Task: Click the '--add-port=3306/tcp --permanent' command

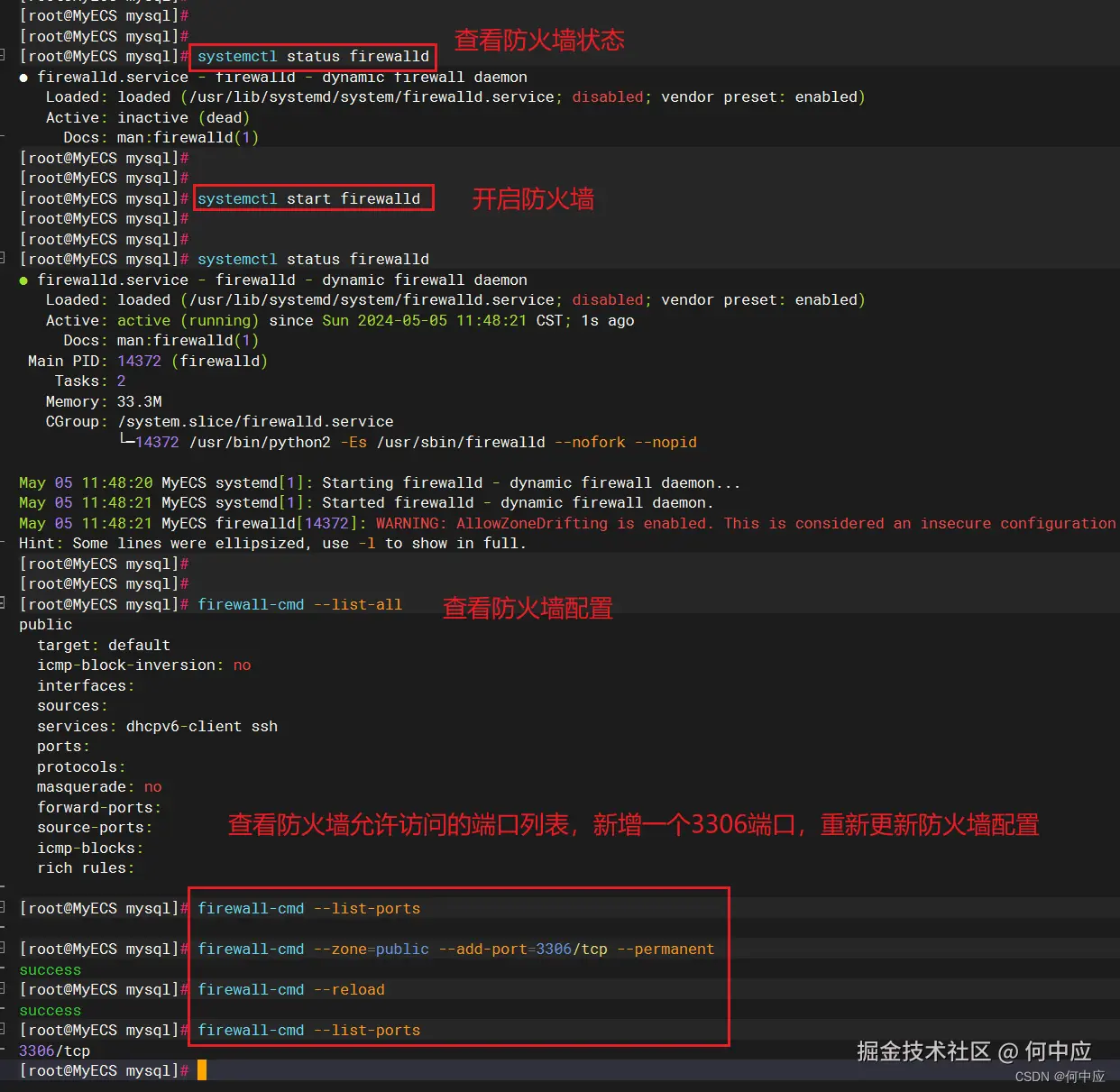Action: click(576, 949)
